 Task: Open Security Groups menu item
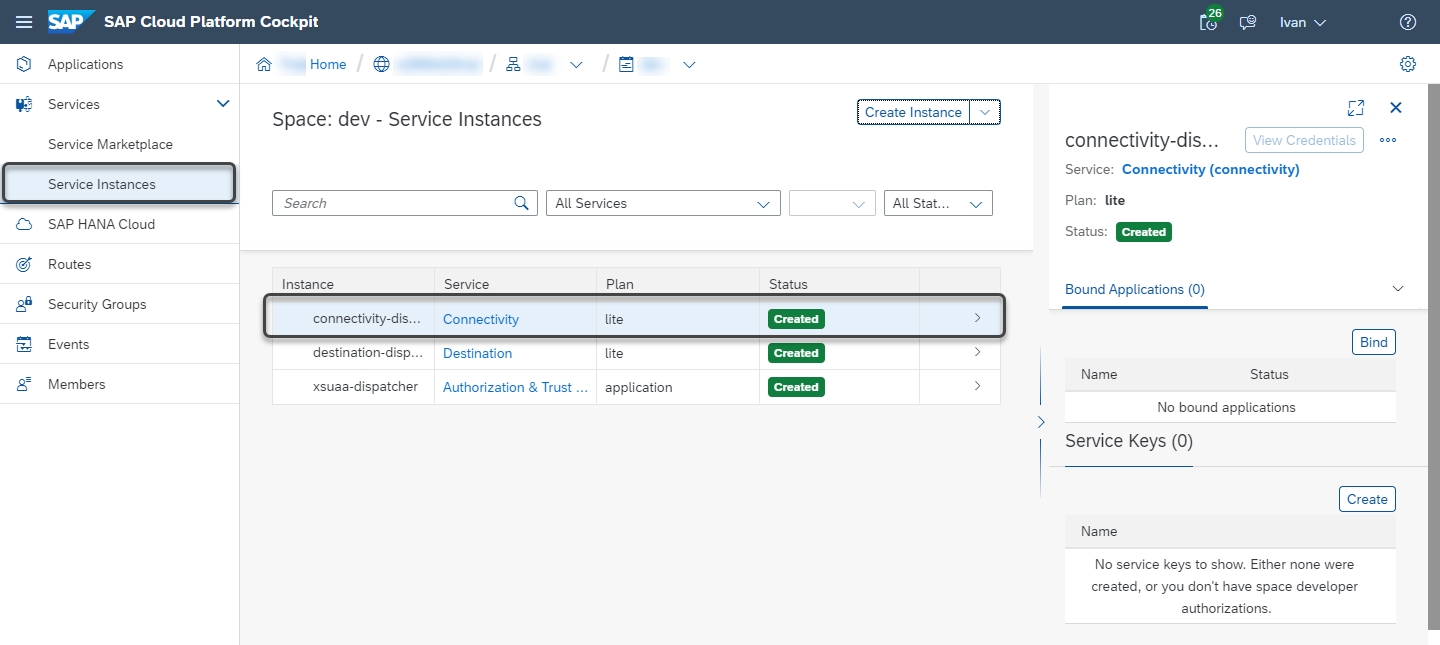pyautogui.click(x=97, y=304)
